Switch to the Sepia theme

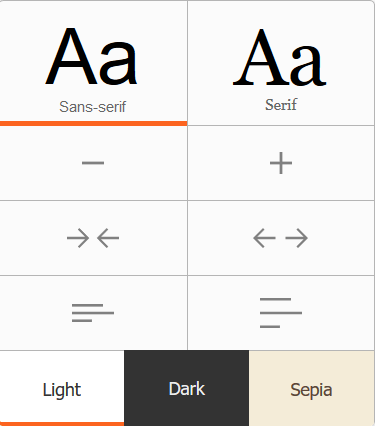click(312, 388)
